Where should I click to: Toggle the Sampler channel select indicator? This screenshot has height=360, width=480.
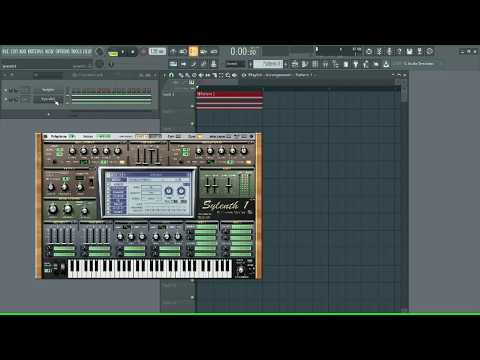tap(68, 90)
